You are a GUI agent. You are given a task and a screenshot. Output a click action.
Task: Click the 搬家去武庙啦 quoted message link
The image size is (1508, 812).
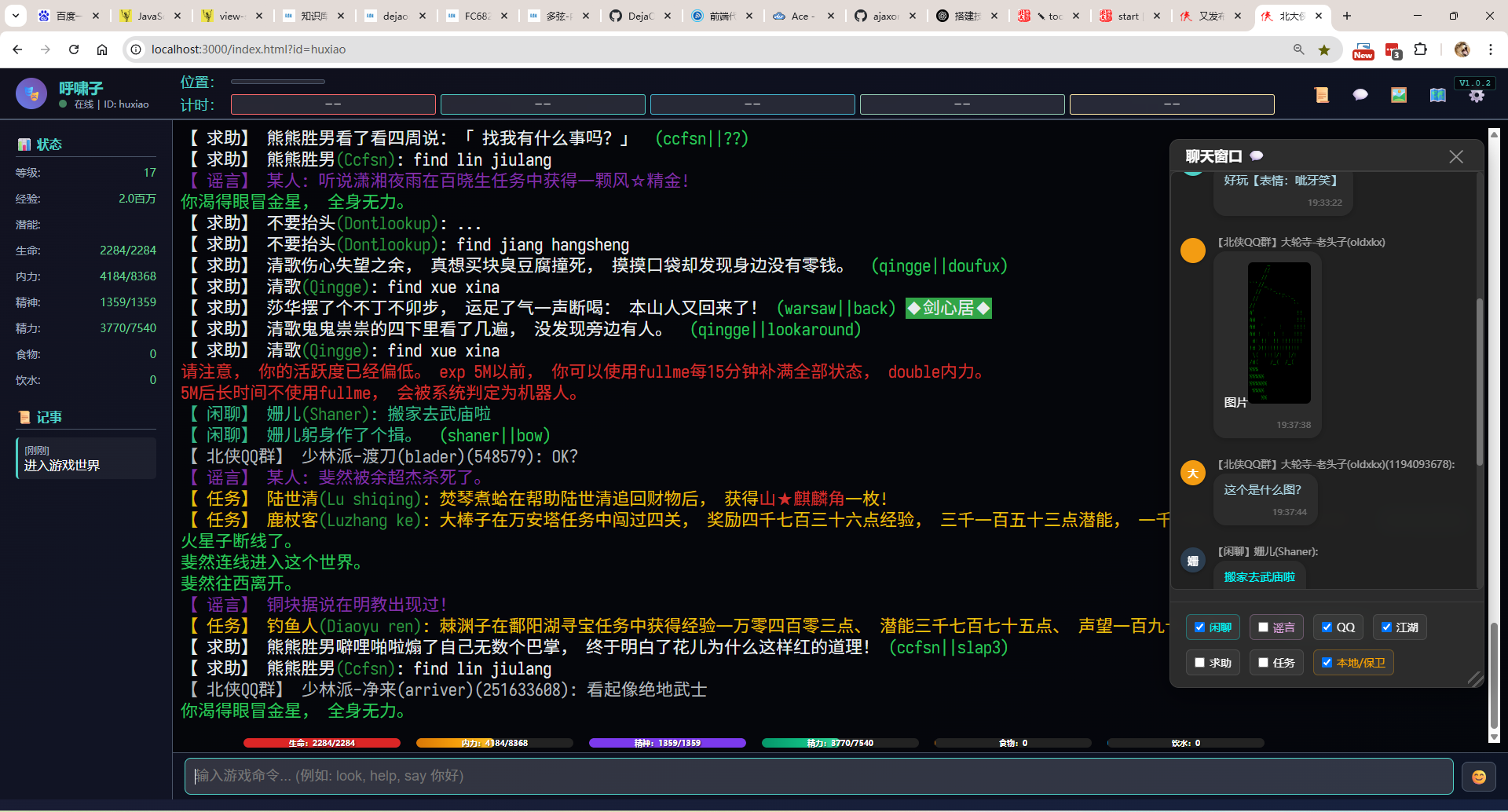tap(1260, 576)
